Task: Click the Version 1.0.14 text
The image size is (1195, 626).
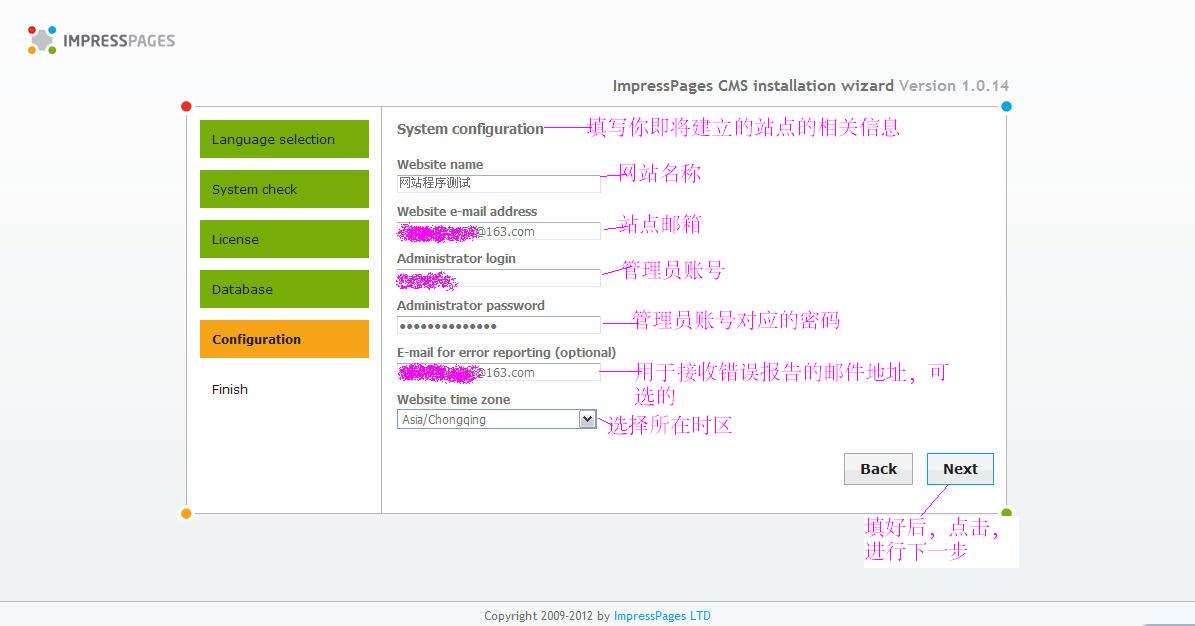Action: click(954, 85)
